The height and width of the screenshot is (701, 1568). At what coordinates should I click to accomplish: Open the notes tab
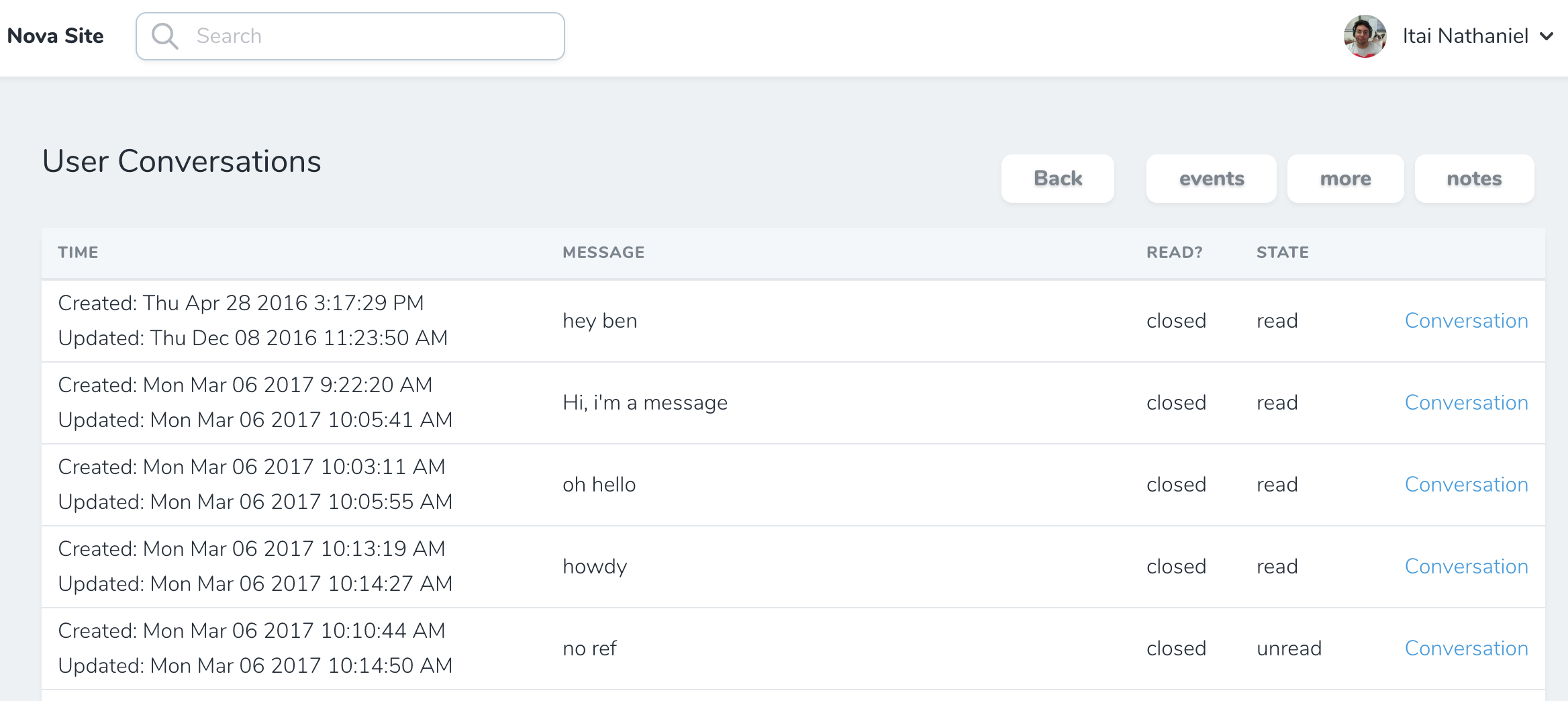[x=1474, y=179]
